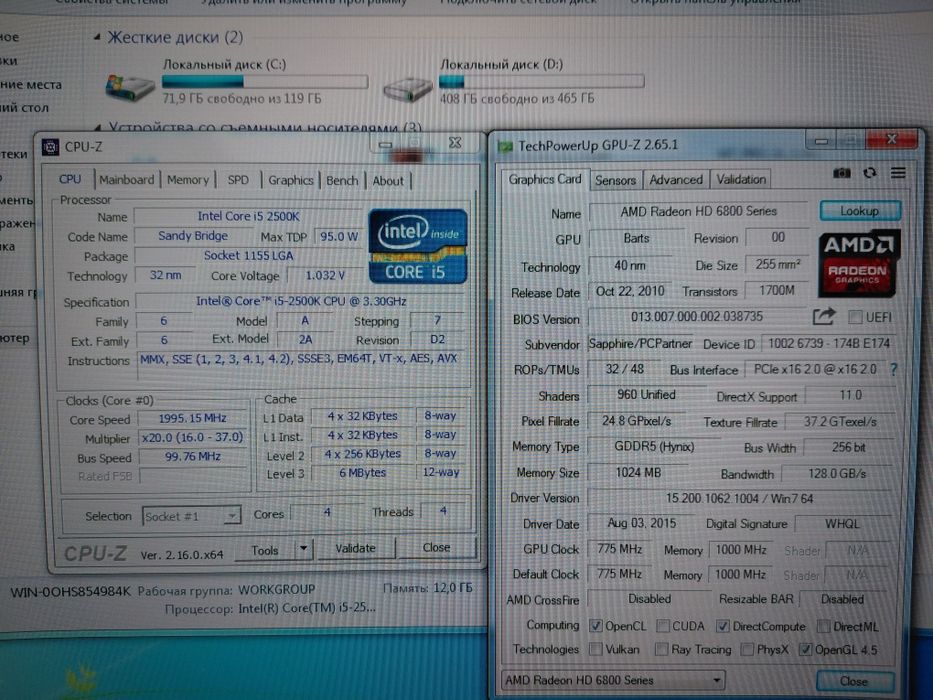The height and width of the screenshot is (700, 933).
Task: Click the CPU-Z title bar icon
Action: (x=50, y=146)
